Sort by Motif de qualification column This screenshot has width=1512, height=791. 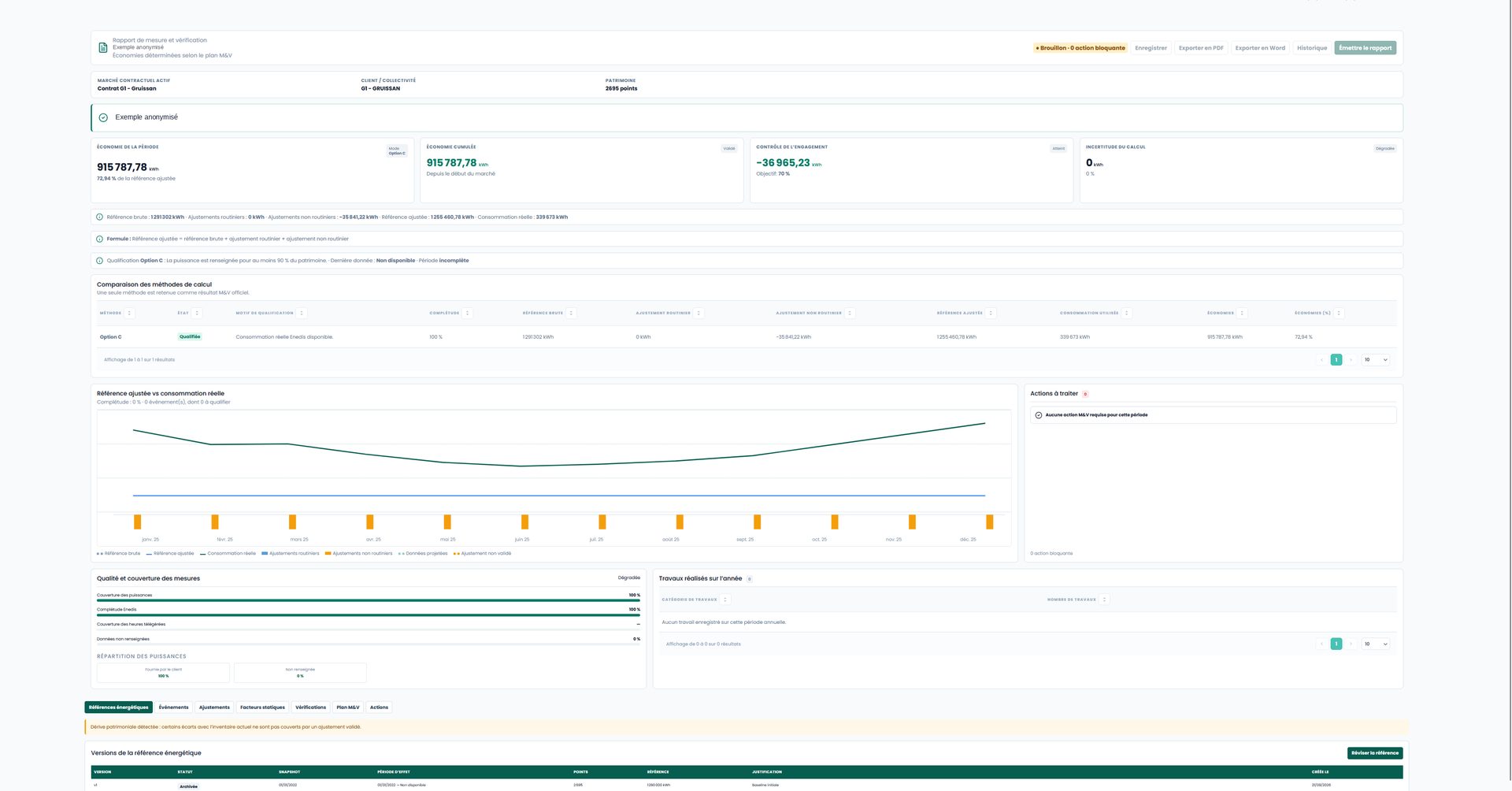point(302,314)
